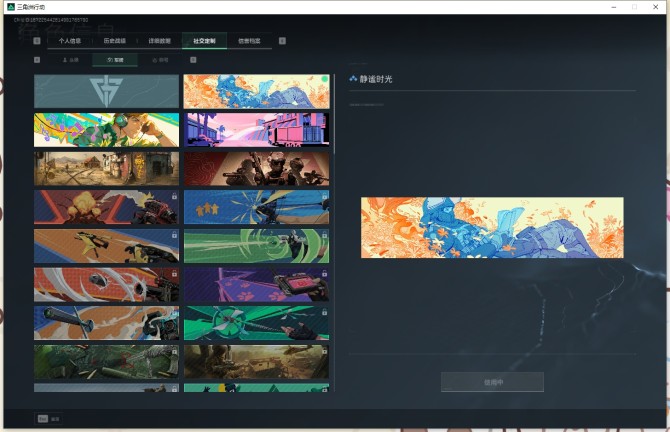This screenshot has width=670, height=432.
Task: Select the orange-blue 静谧时光 banner thumbnail
Action: point(256,91)
